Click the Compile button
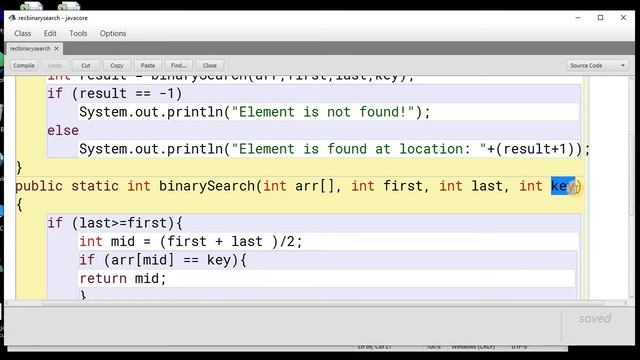Viewport: 640px width, 360px height. click(24, 65)
